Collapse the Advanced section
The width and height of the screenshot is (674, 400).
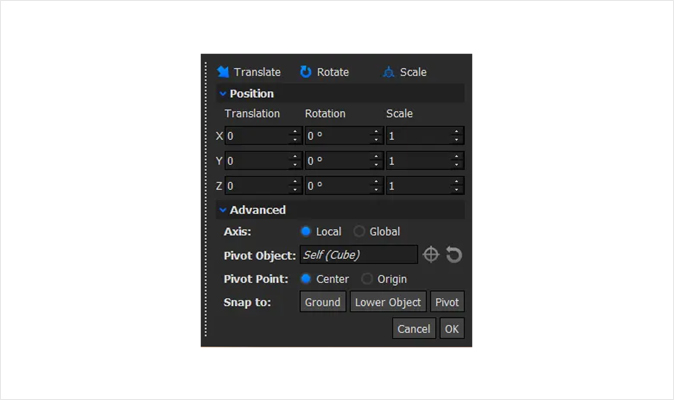click(x=223, y=210)
